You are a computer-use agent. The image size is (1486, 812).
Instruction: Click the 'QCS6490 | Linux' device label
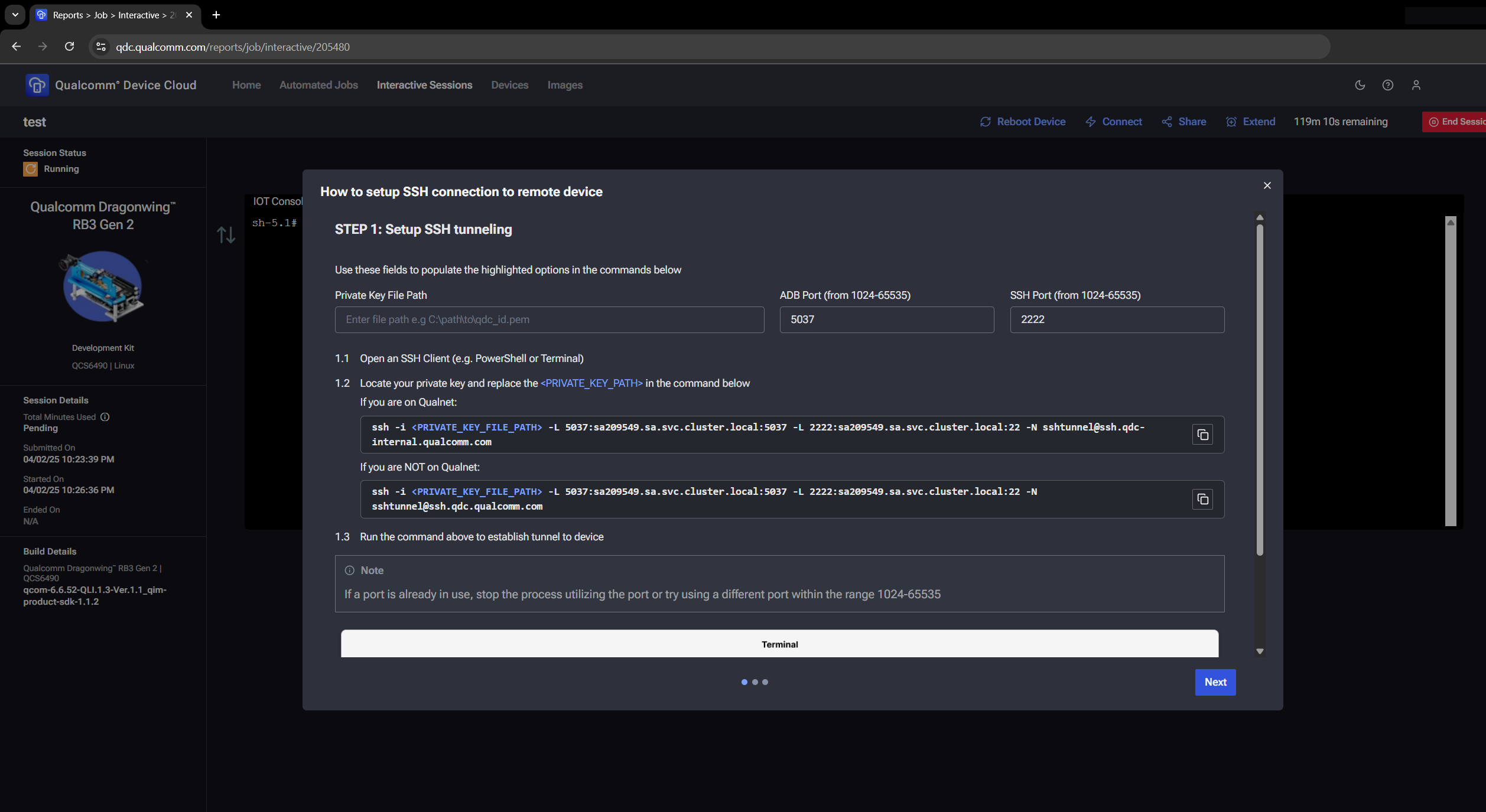(x=103, y=366)
